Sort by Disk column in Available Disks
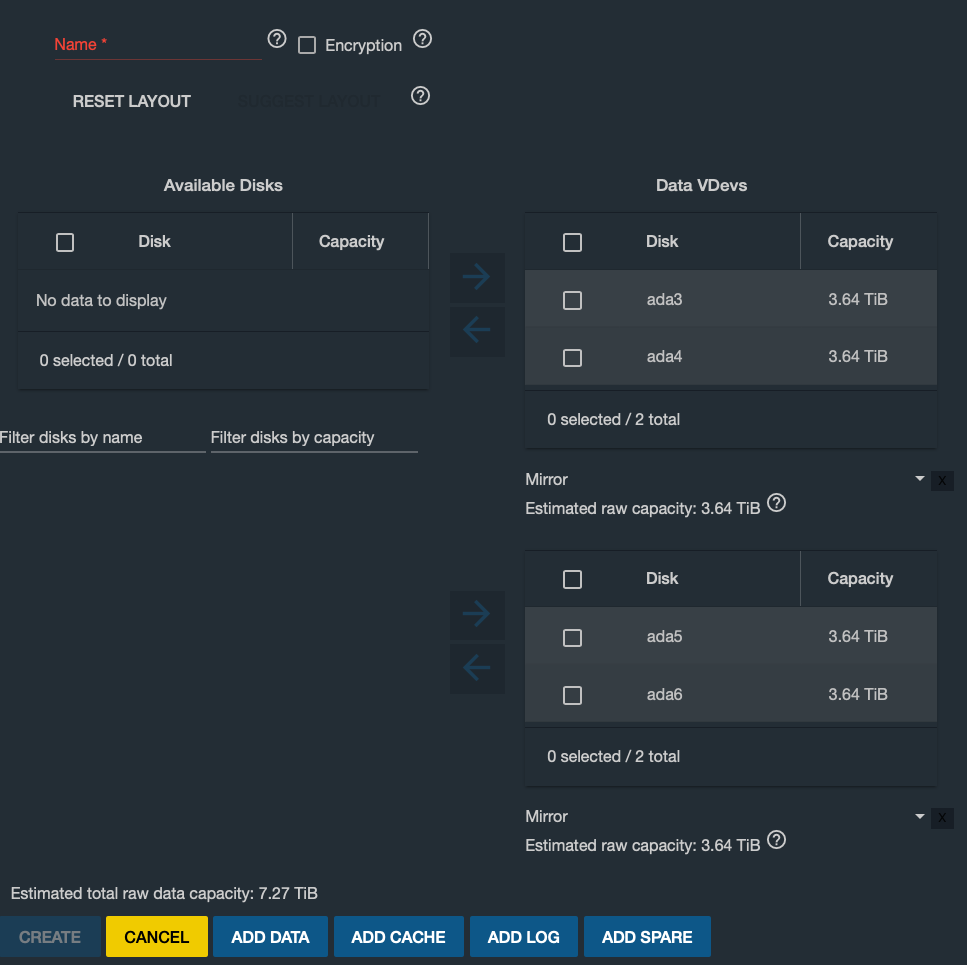This screenshot has width=967, height=965. pos(154,241)
